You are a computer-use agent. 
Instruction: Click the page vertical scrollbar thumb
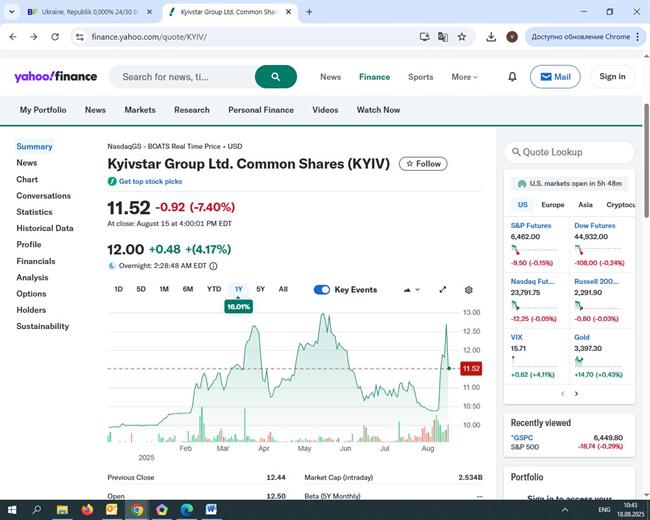click(x=646, y=160)
